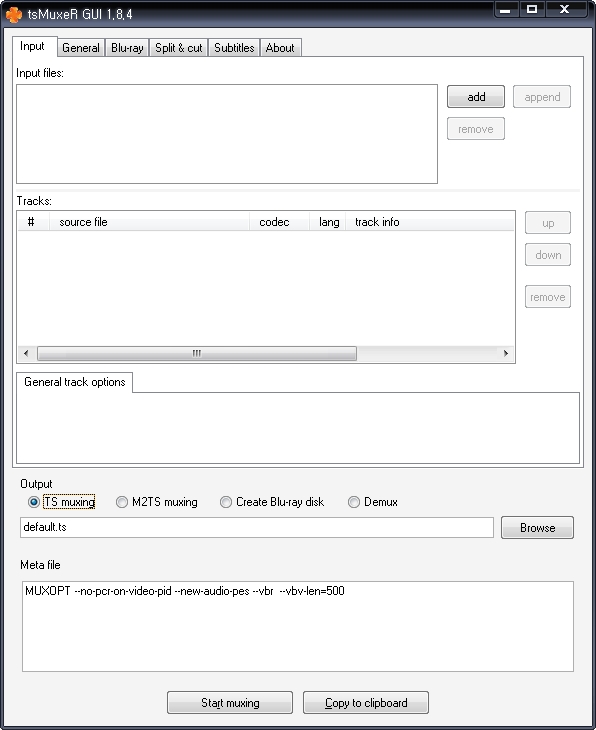Click the output filename field default.ts
Image resolution: width=596 pixels, height=730 pixels.
point(257,527)
